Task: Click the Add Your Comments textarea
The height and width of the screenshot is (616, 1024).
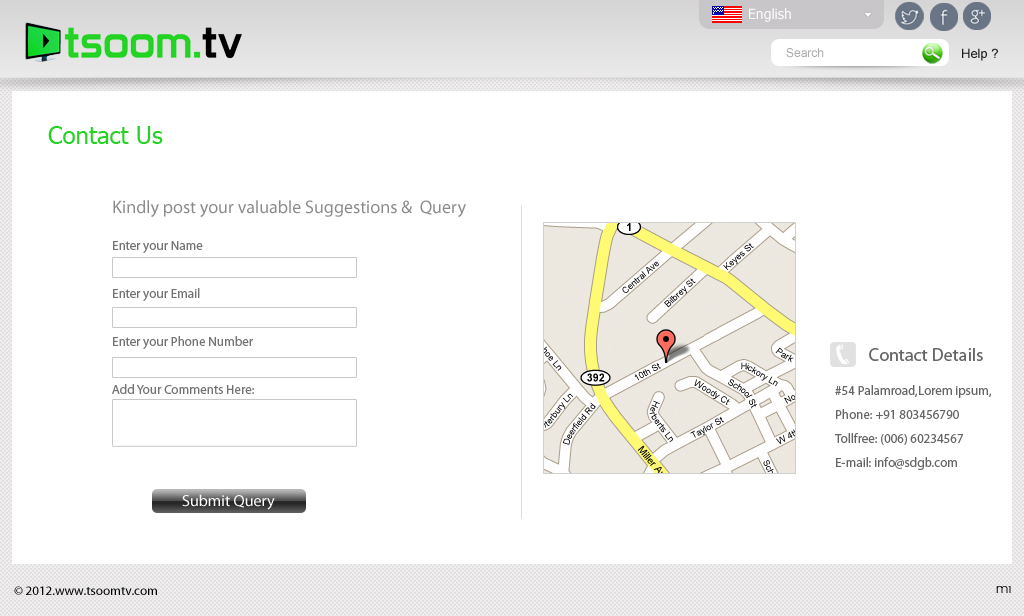Action: point(234,423)
